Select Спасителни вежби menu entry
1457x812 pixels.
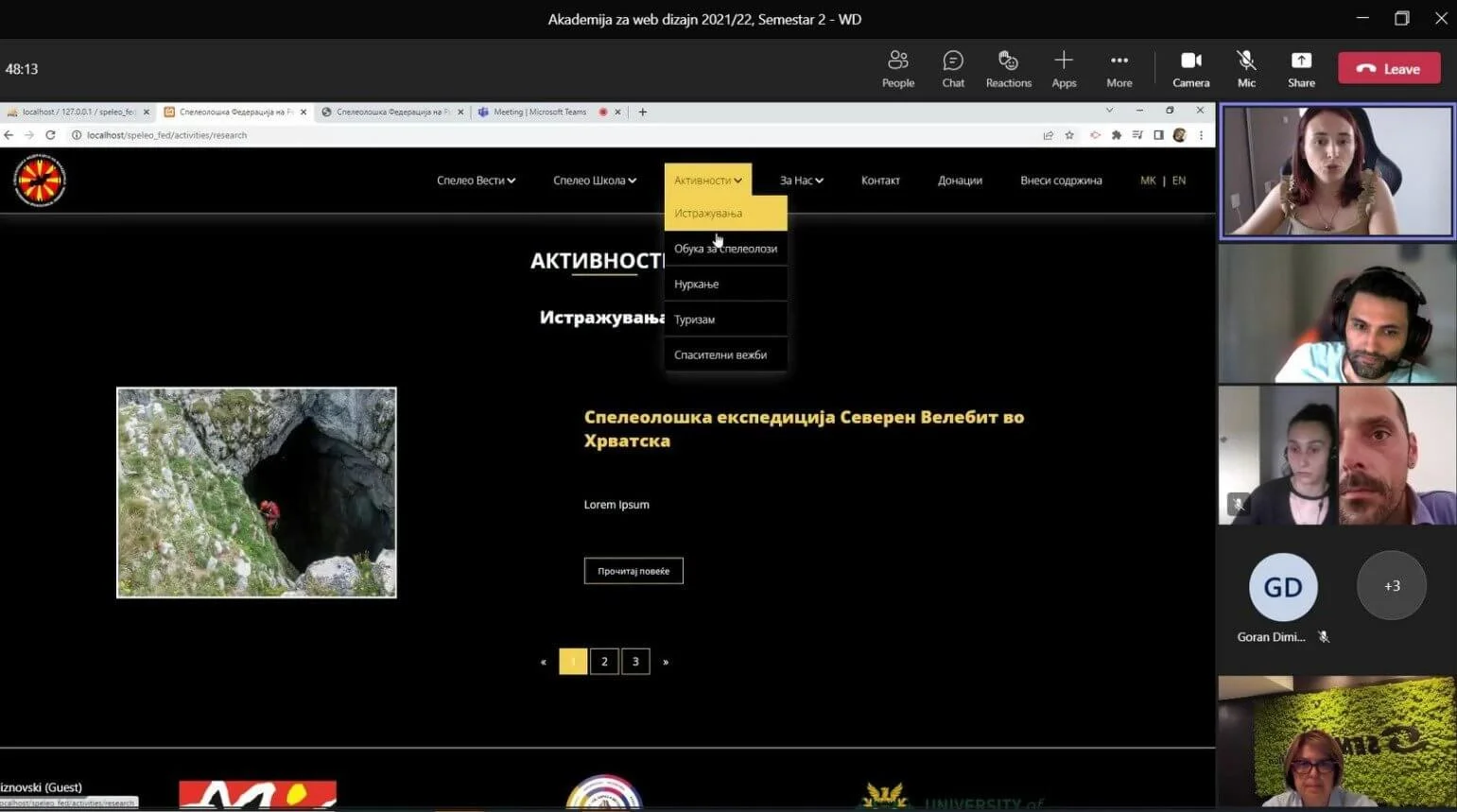[x=720, y=355]
